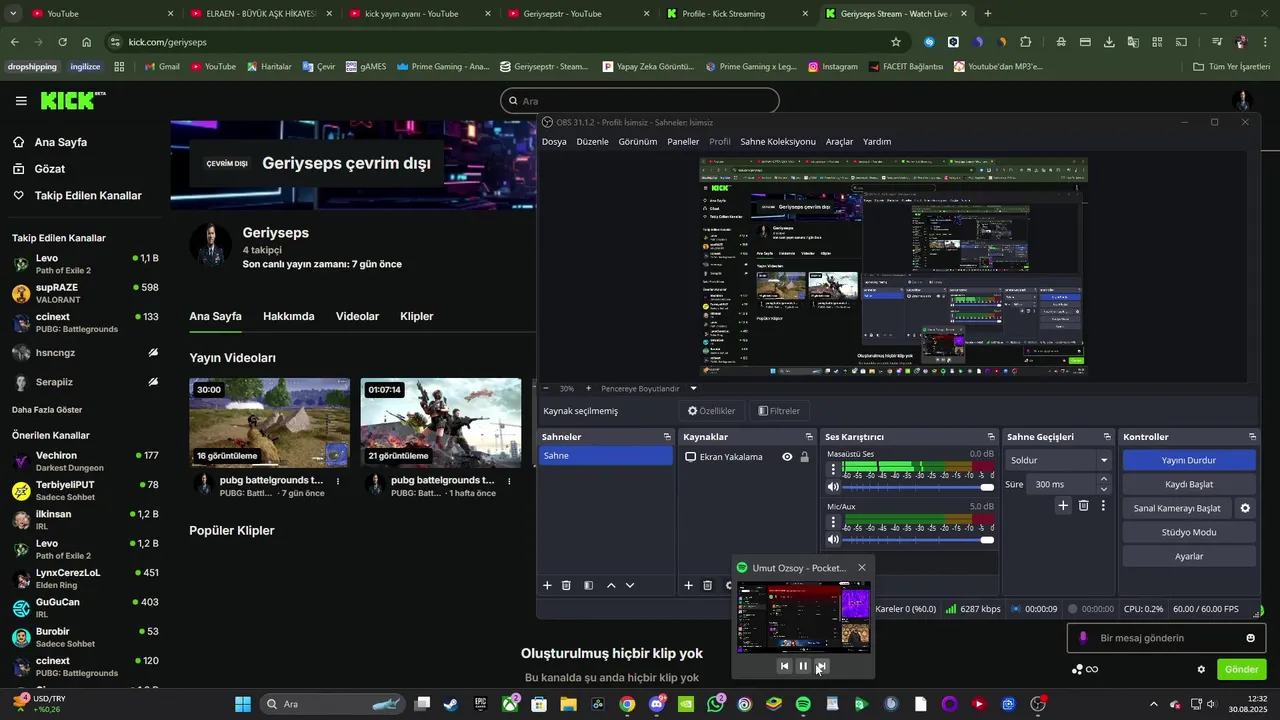Click Kaydı Başlat button

tap(1189, 484)
